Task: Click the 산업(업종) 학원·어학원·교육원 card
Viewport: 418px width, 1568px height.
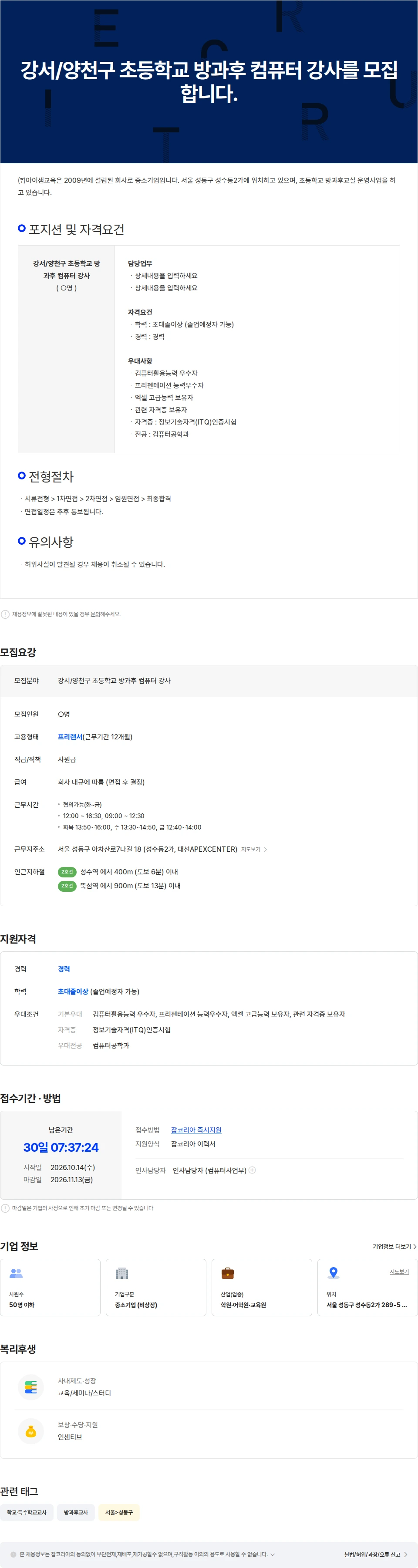Action: (262, 1288)
